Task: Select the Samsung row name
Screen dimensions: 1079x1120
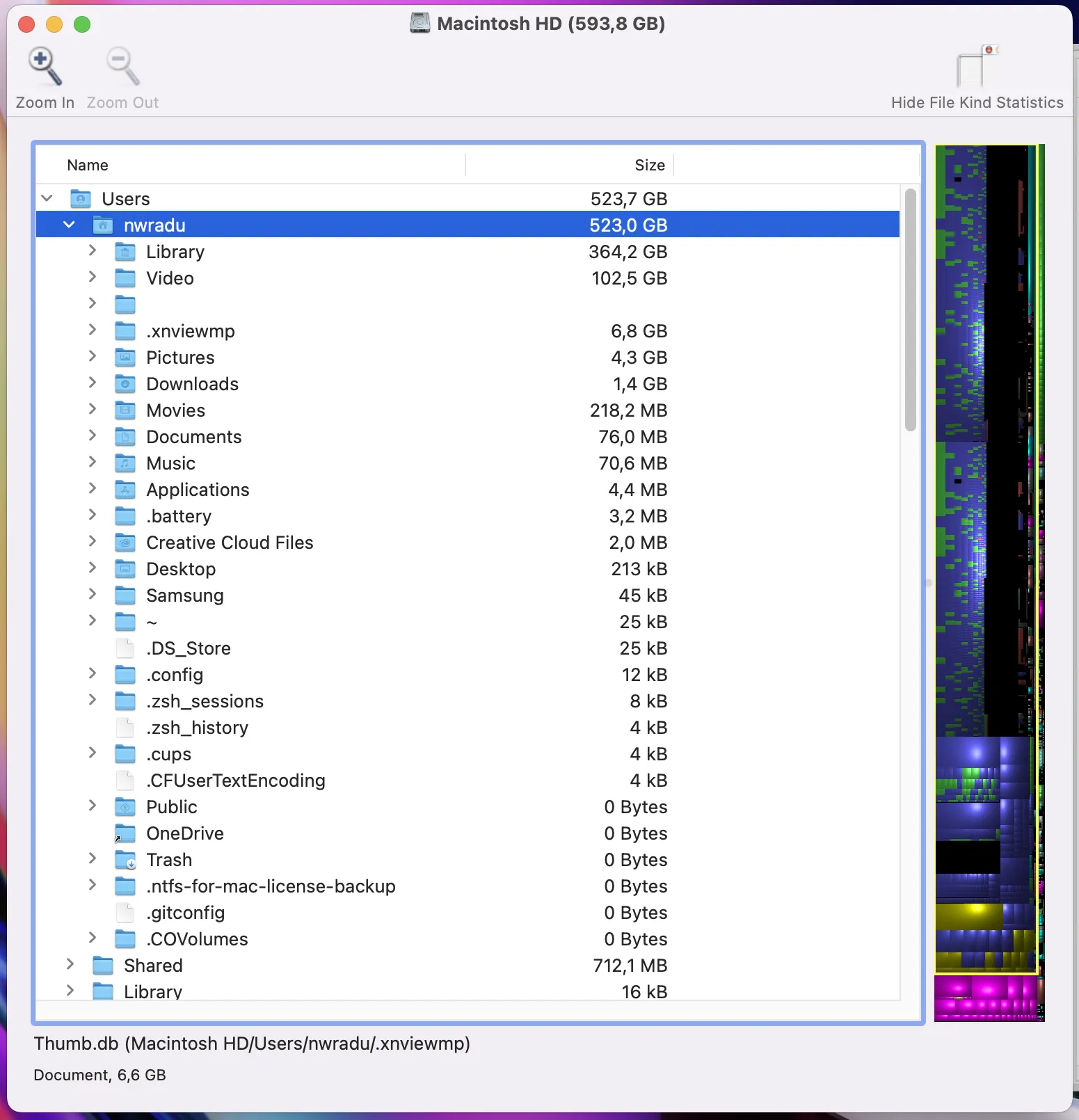Action: click(x=185, y=595)
